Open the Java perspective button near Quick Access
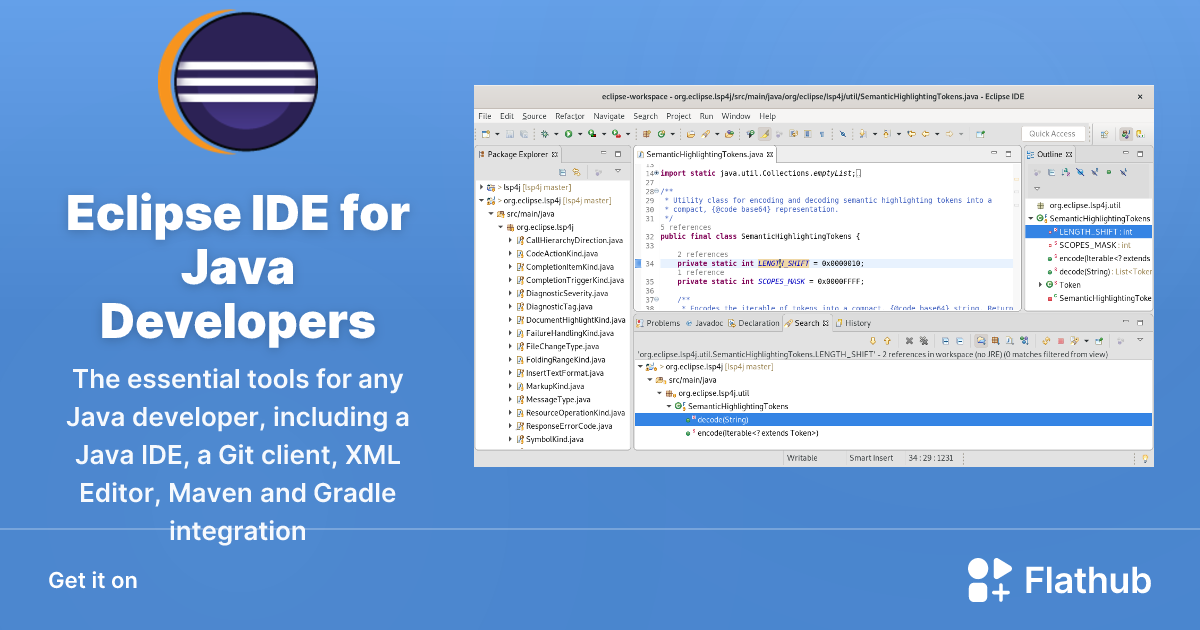The image size is (1200, 630). point(1126,133)
